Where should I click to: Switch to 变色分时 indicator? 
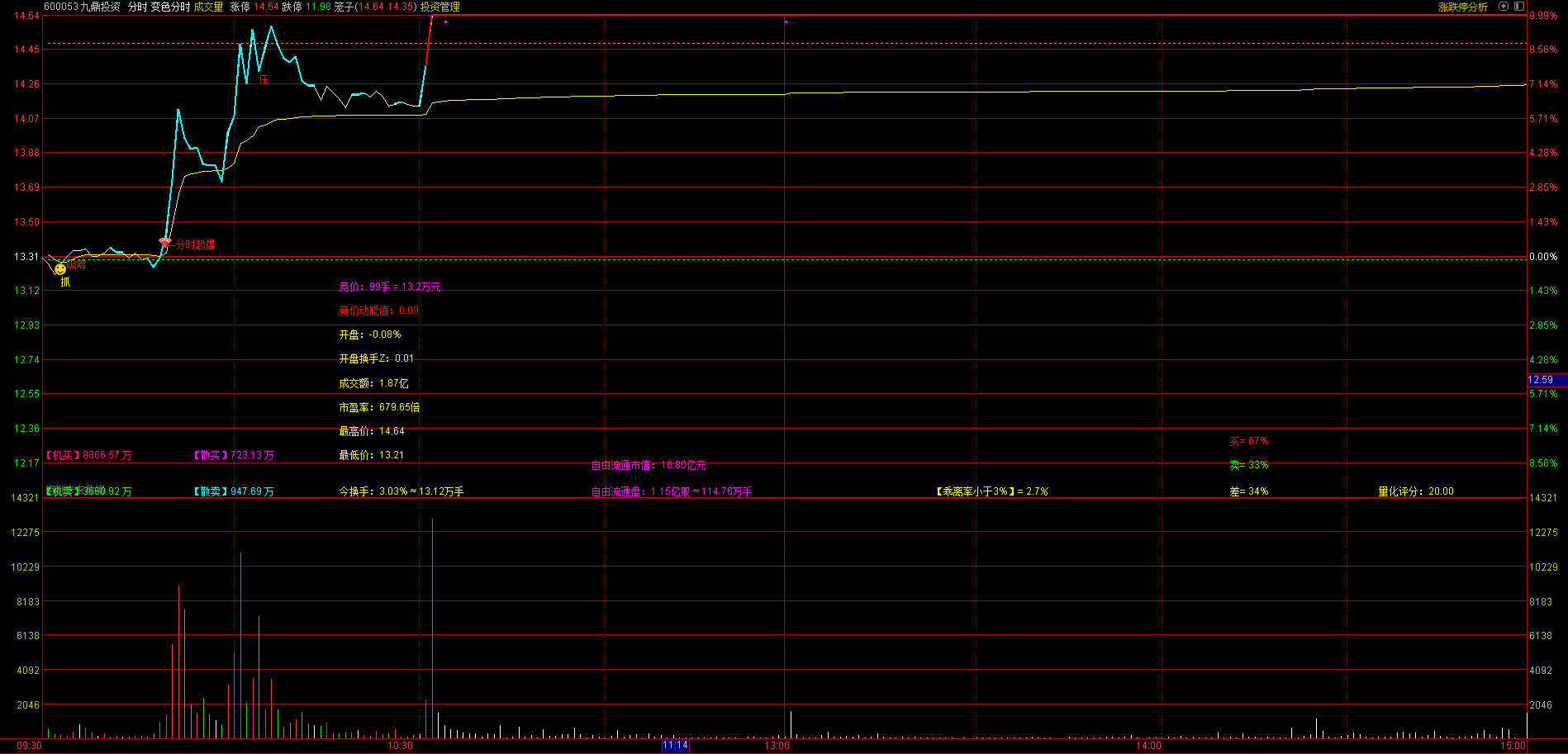point(170,7)
